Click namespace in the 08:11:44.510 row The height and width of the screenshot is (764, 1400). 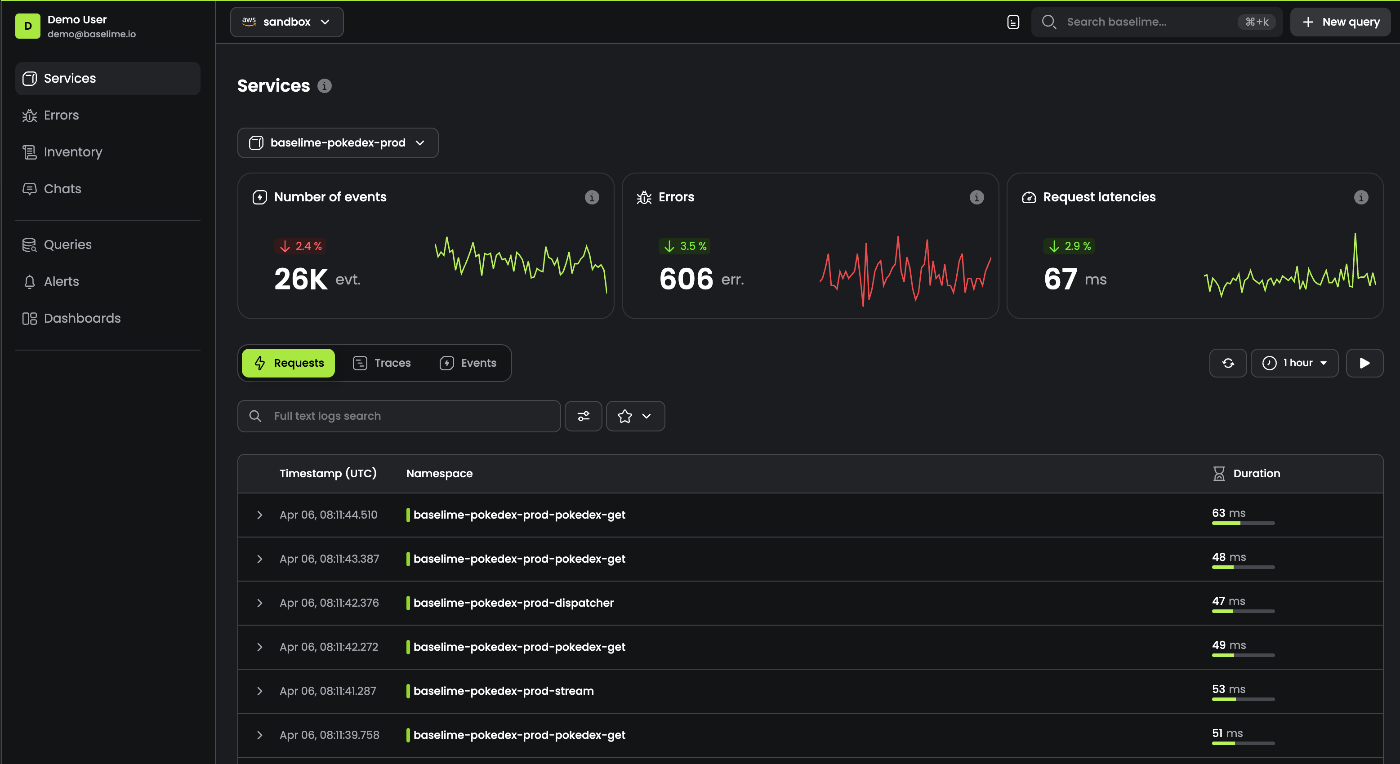tap(519, 515)
